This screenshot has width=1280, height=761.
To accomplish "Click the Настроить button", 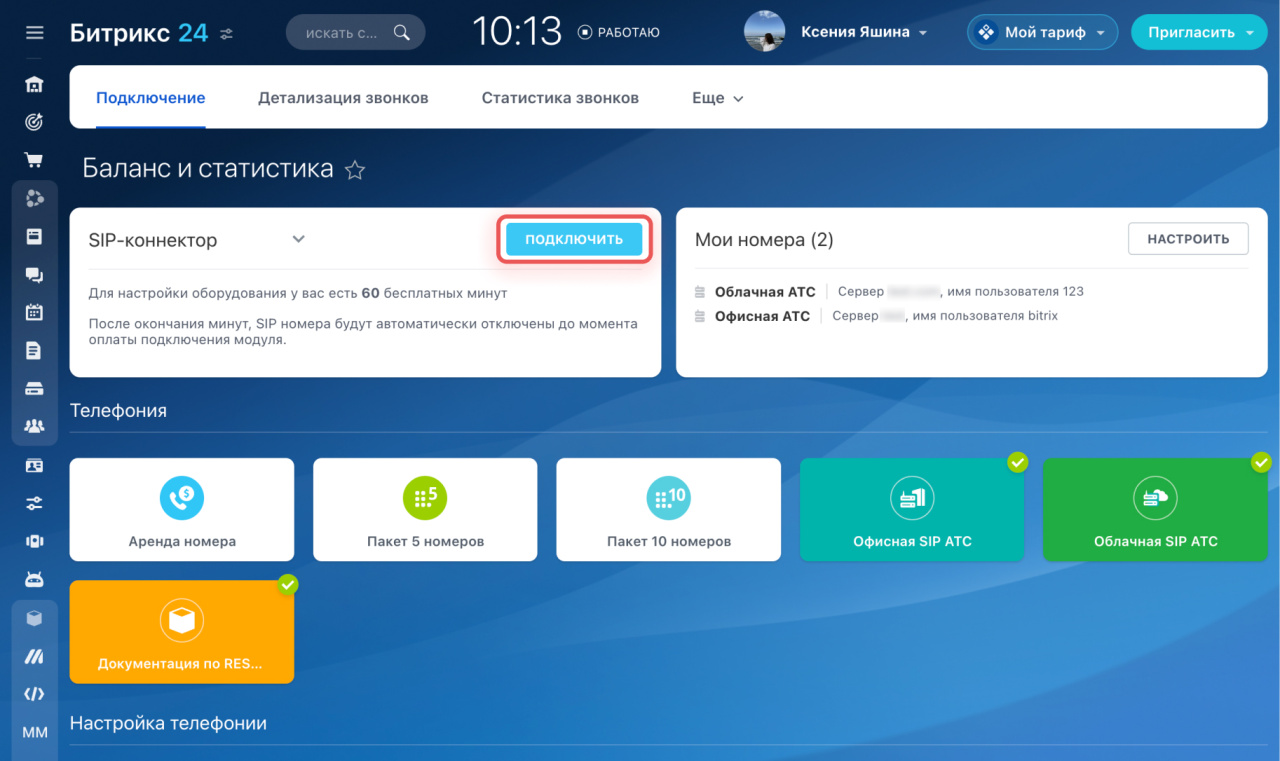I will coord(1188,239).
